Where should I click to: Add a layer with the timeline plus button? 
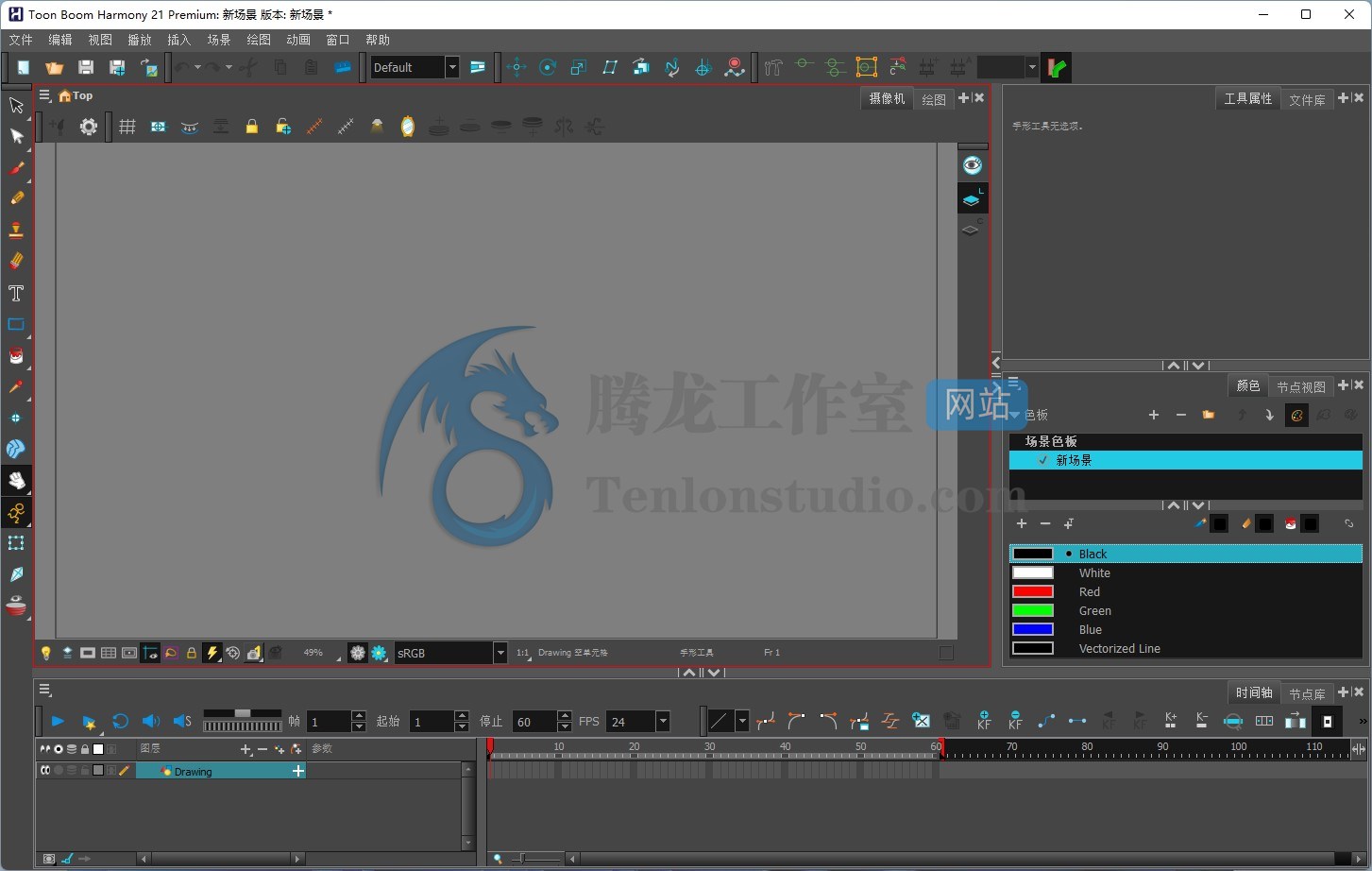coord(246,749)
